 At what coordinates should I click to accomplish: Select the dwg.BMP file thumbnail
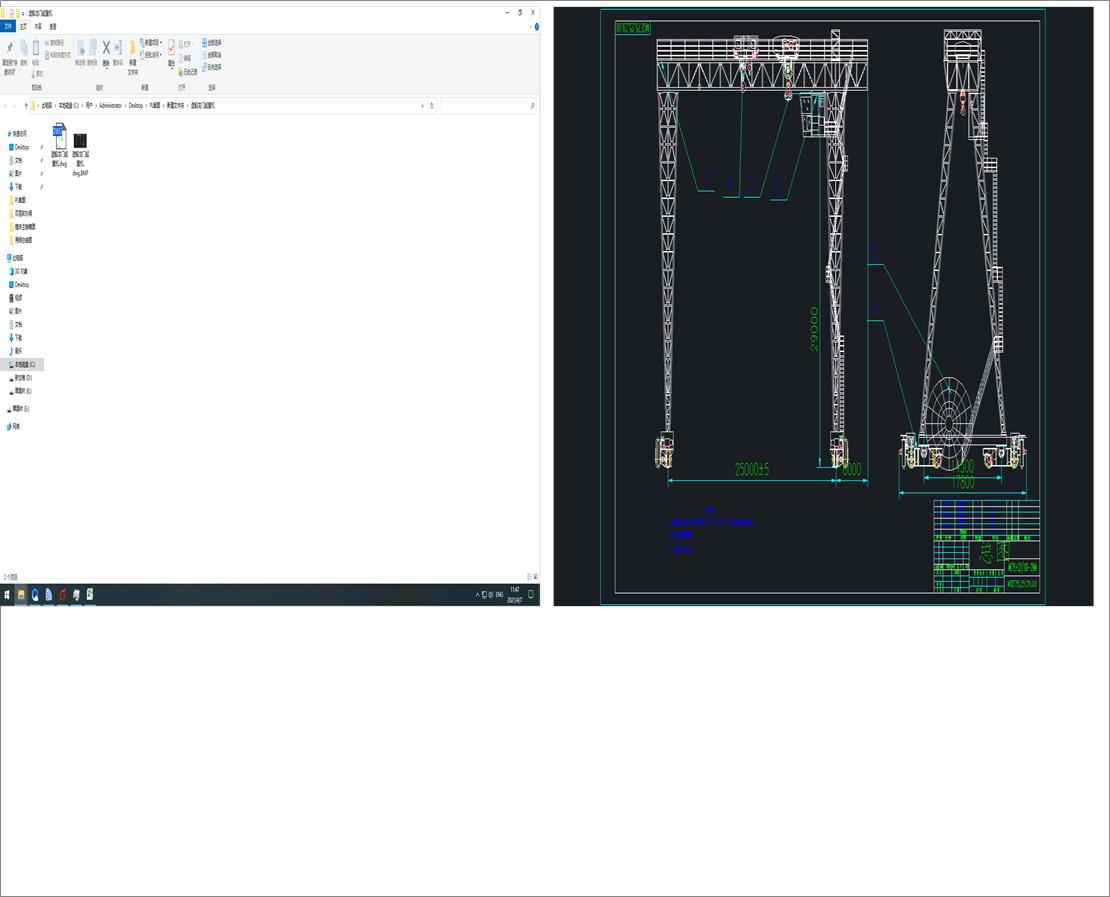[80, 140]
